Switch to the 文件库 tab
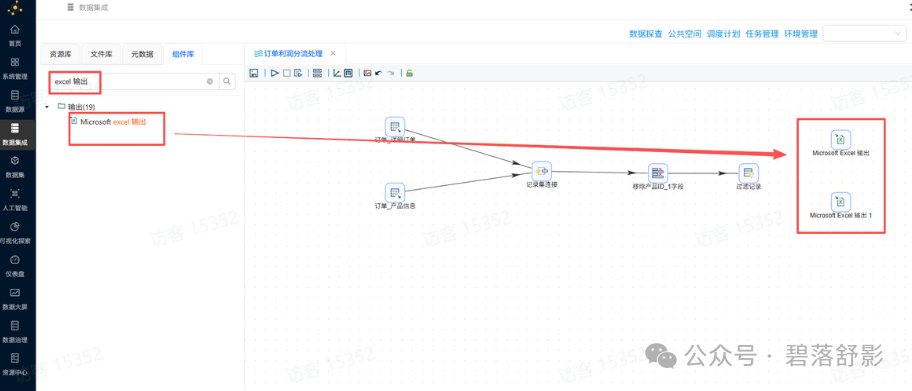This screenshot has width=912, height=391. click(x=101, y=54)
